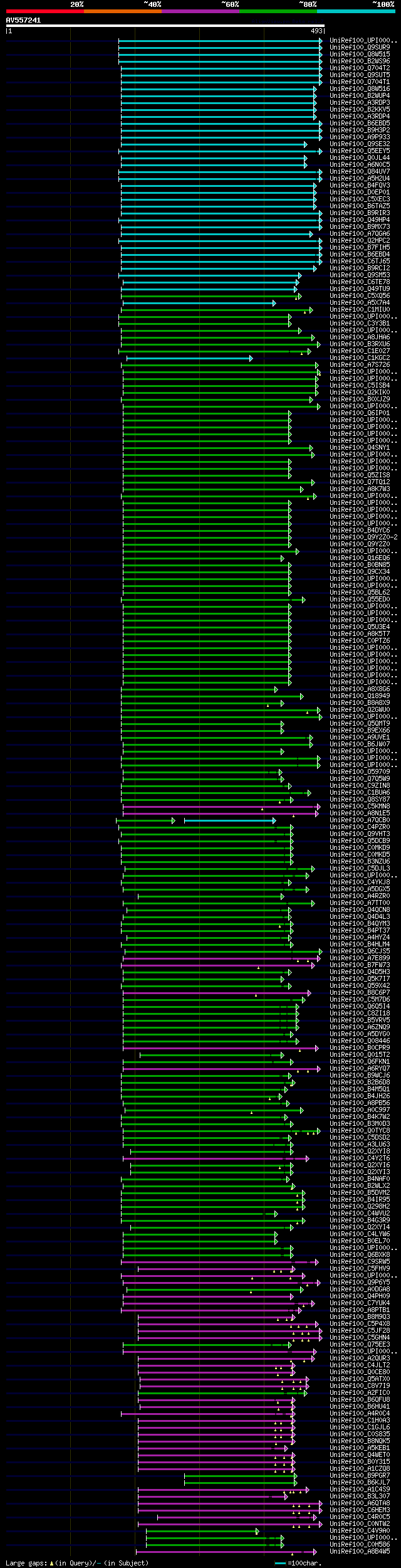Click the UniRef100_Q9VHT3 label

pos(360,834)
